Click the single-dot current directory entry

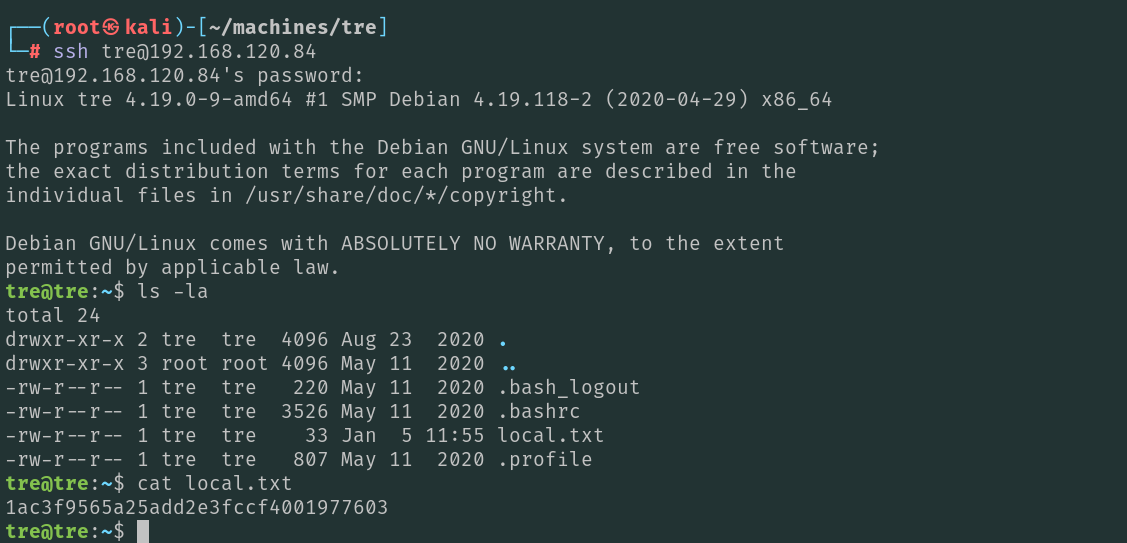[x=503, y=340]
